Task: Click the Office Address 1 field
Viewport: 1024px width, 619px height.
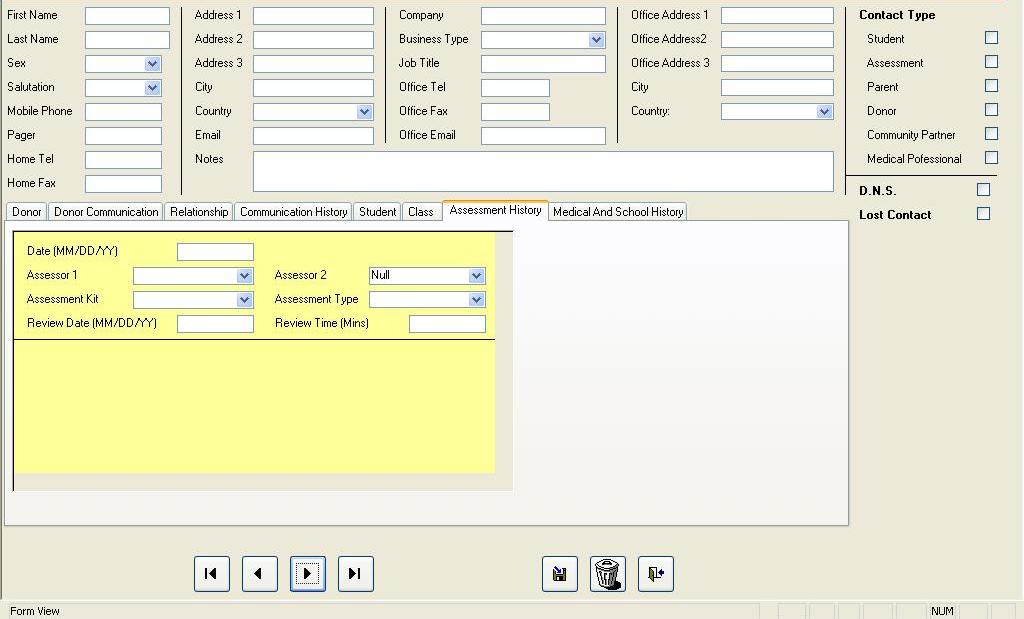Action: click(777, 16)
